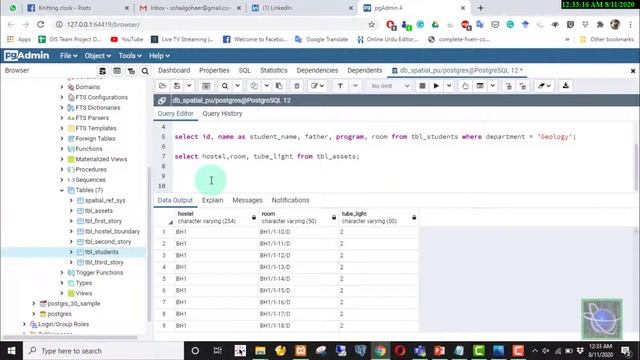Click the Find magnifier icon in query toolbar
Screen dimensions: 640x360
(x=225, y=86)
